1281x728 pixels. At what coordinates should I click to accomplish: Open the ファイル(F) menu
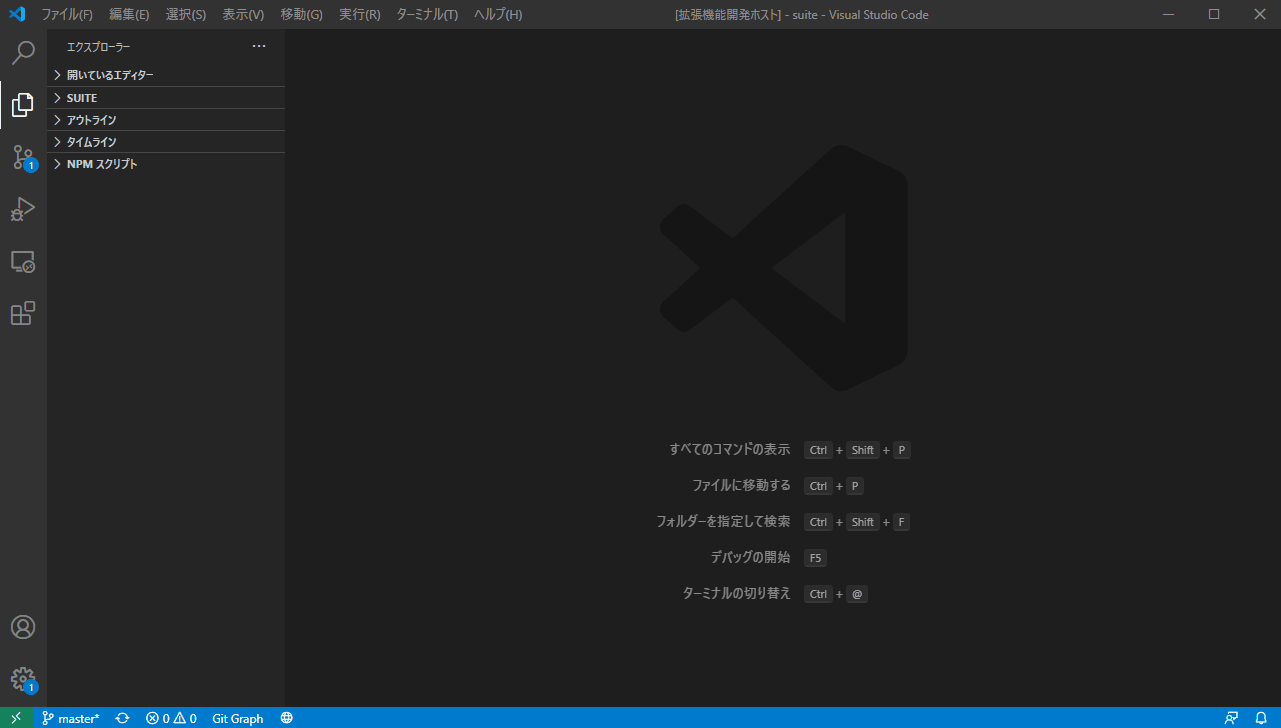pos(67,14)
